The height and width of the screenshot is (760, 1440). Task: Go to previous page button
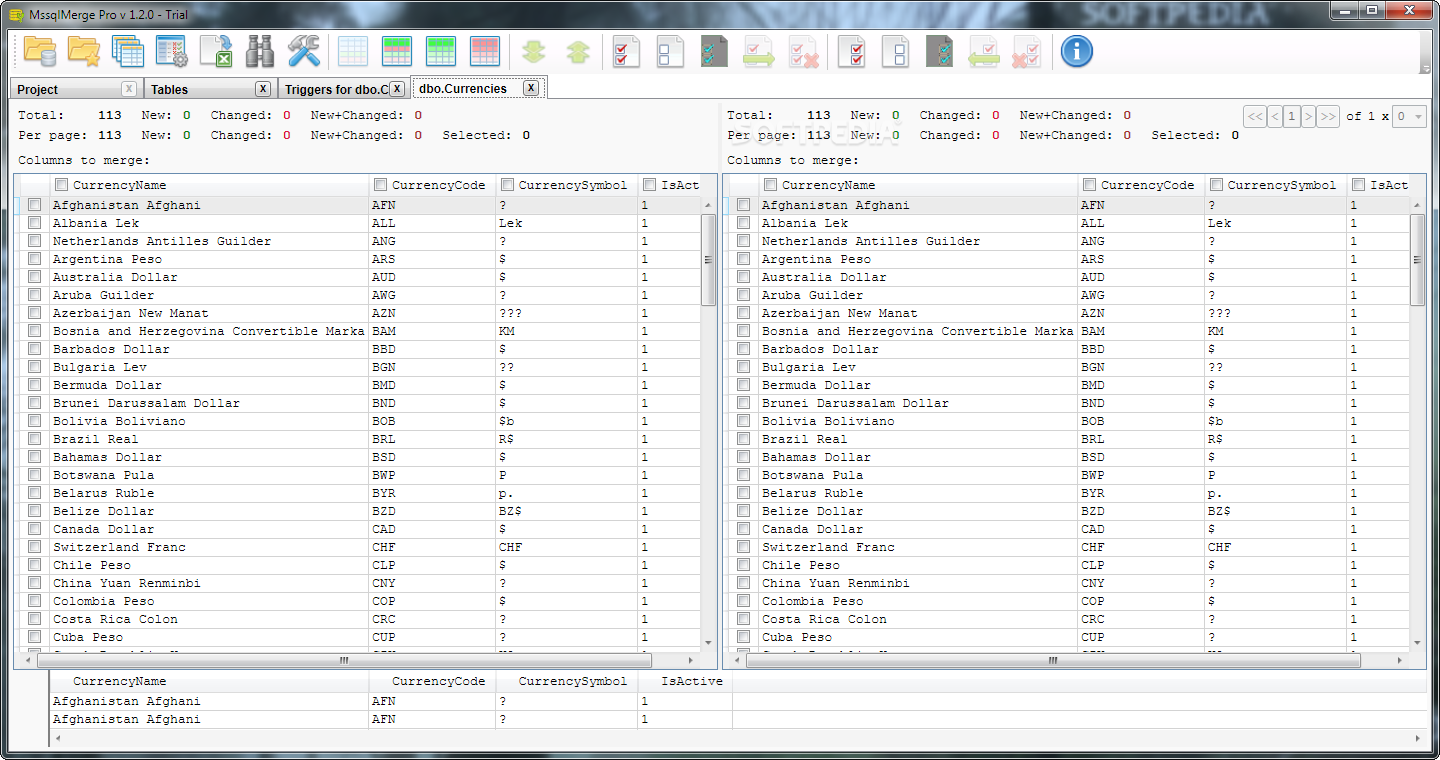pyautogui.click(x=1275, y=116)
